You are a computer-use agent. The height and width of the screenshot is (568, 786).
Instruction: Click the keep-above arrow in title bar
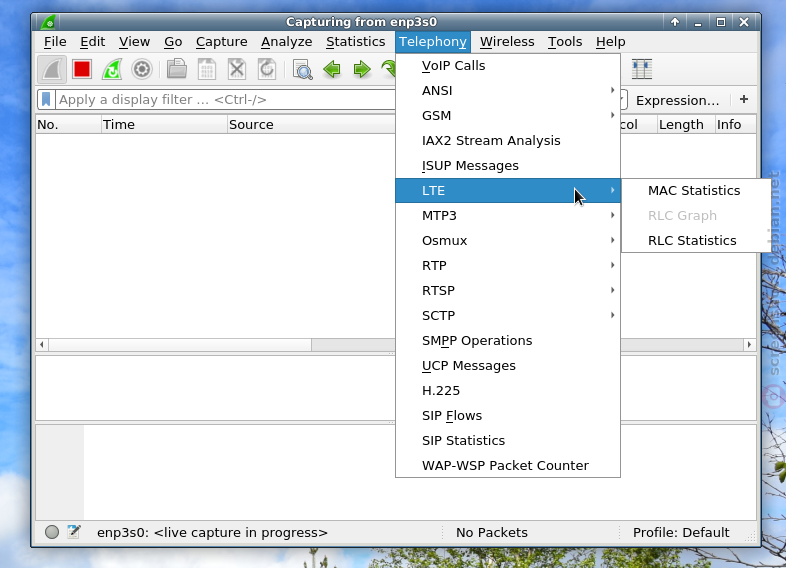click(x=675, y=22)
